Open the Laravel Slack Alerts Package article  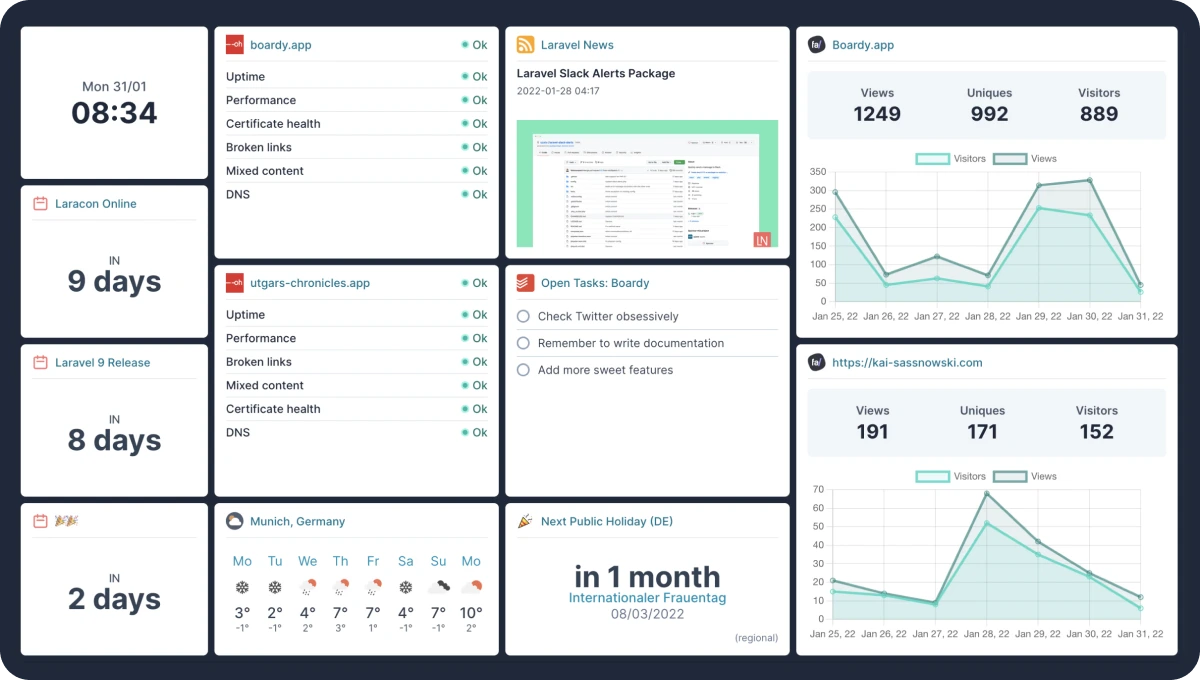click(x=596, y=73)
